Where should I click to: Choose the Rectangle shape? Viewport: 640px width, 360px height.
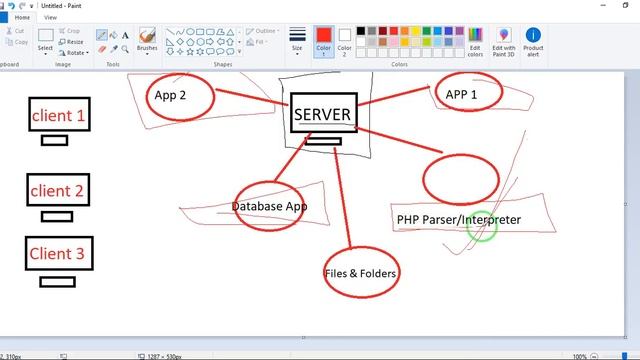pos(200,32)
